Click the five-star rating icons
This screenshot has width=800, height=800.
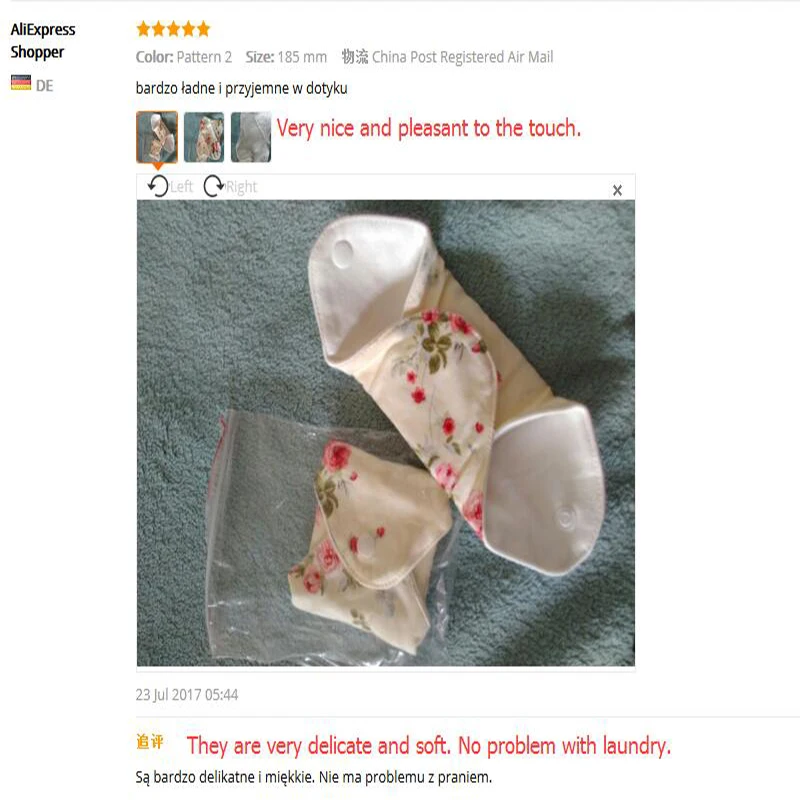(173, 29)
